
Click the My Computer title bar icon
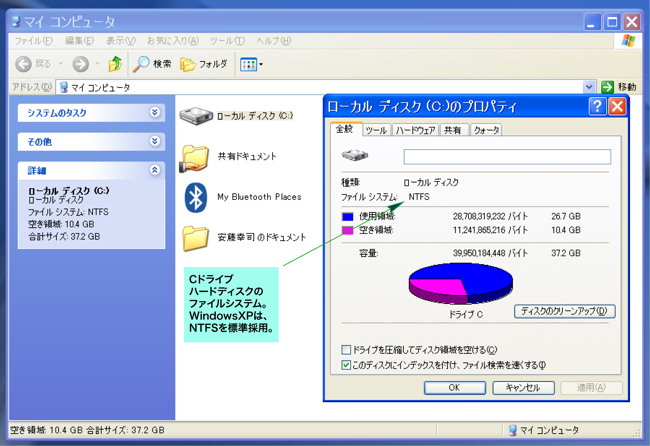tap(16, 21)
